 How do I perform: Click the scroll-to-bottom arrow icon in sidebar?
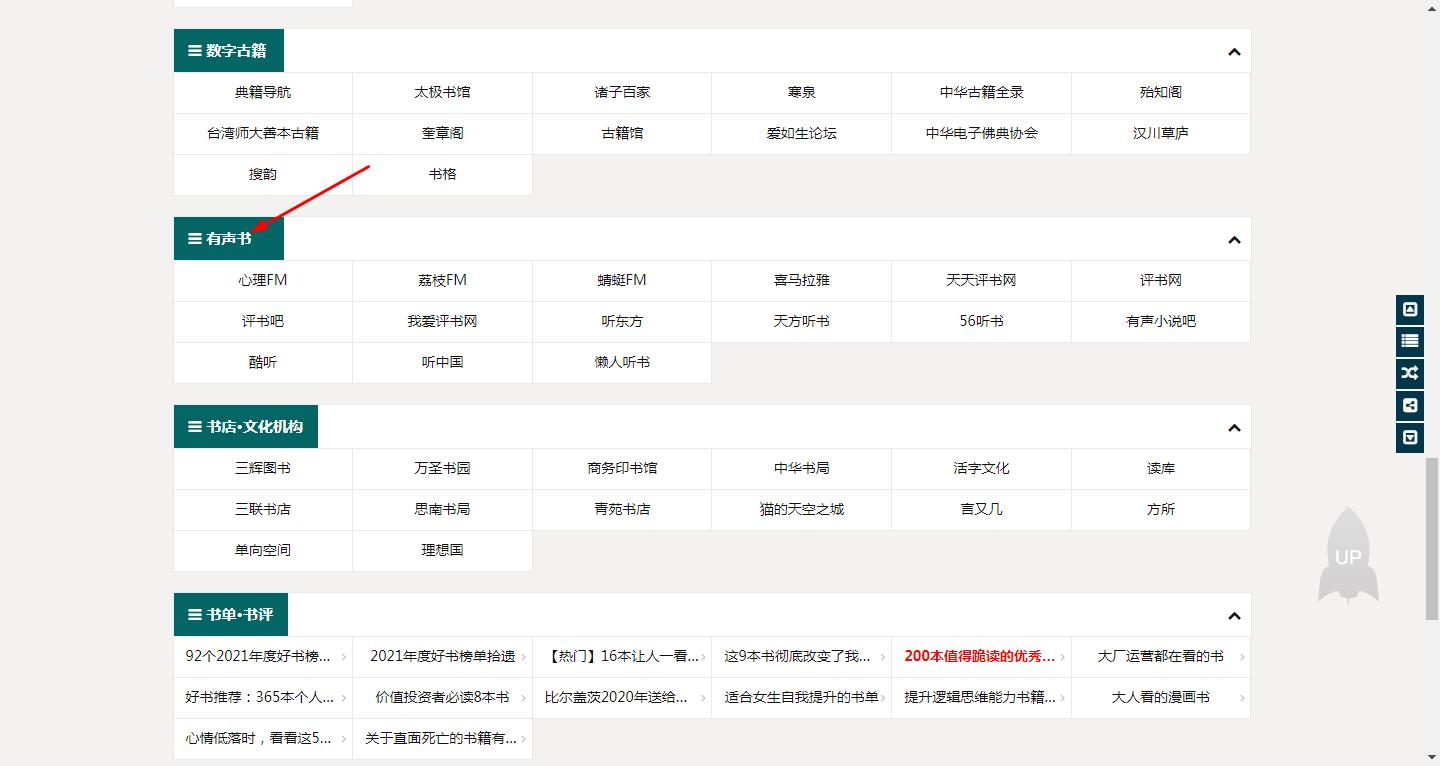point(1409,438)
